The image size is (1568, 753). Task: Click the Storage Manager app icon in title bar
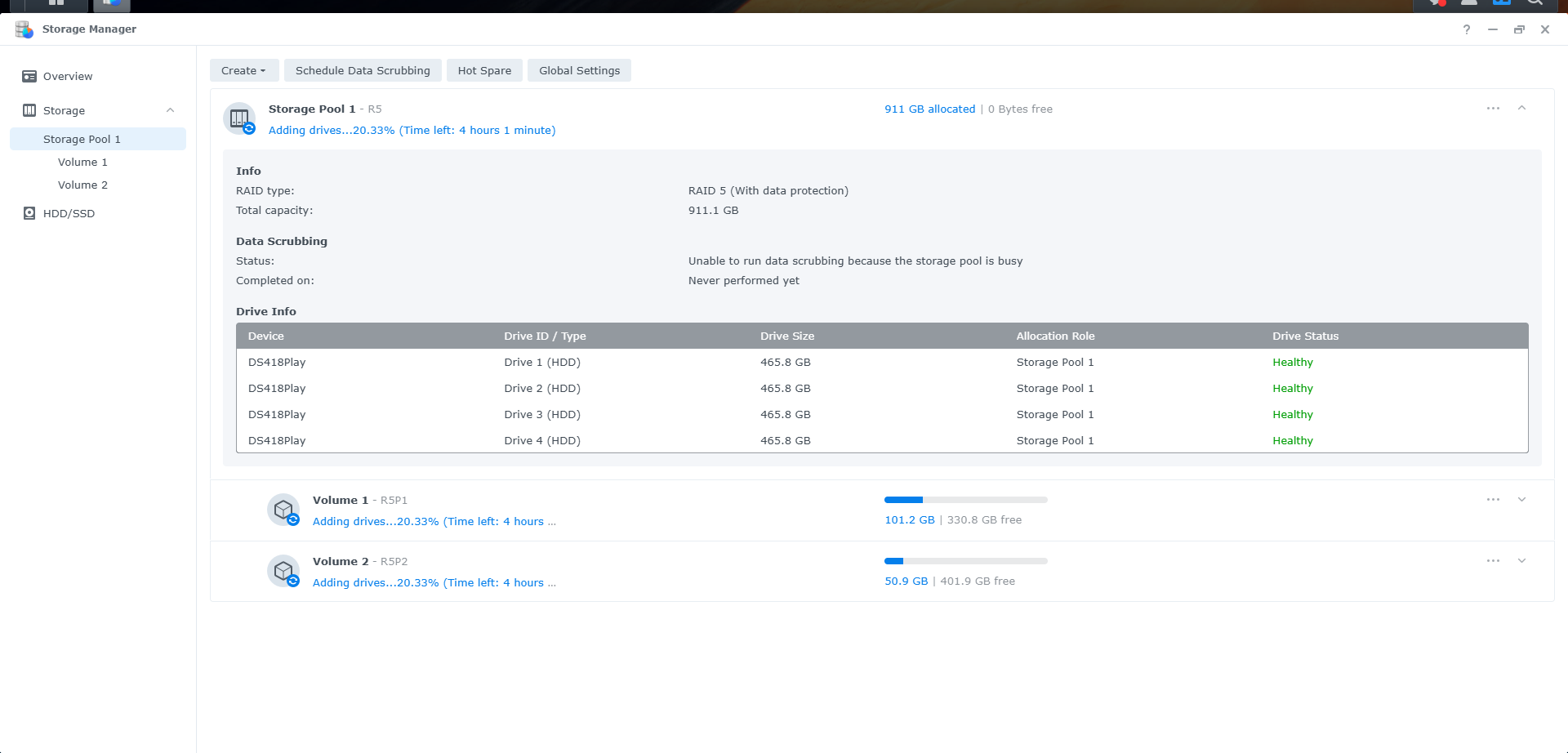24,29
